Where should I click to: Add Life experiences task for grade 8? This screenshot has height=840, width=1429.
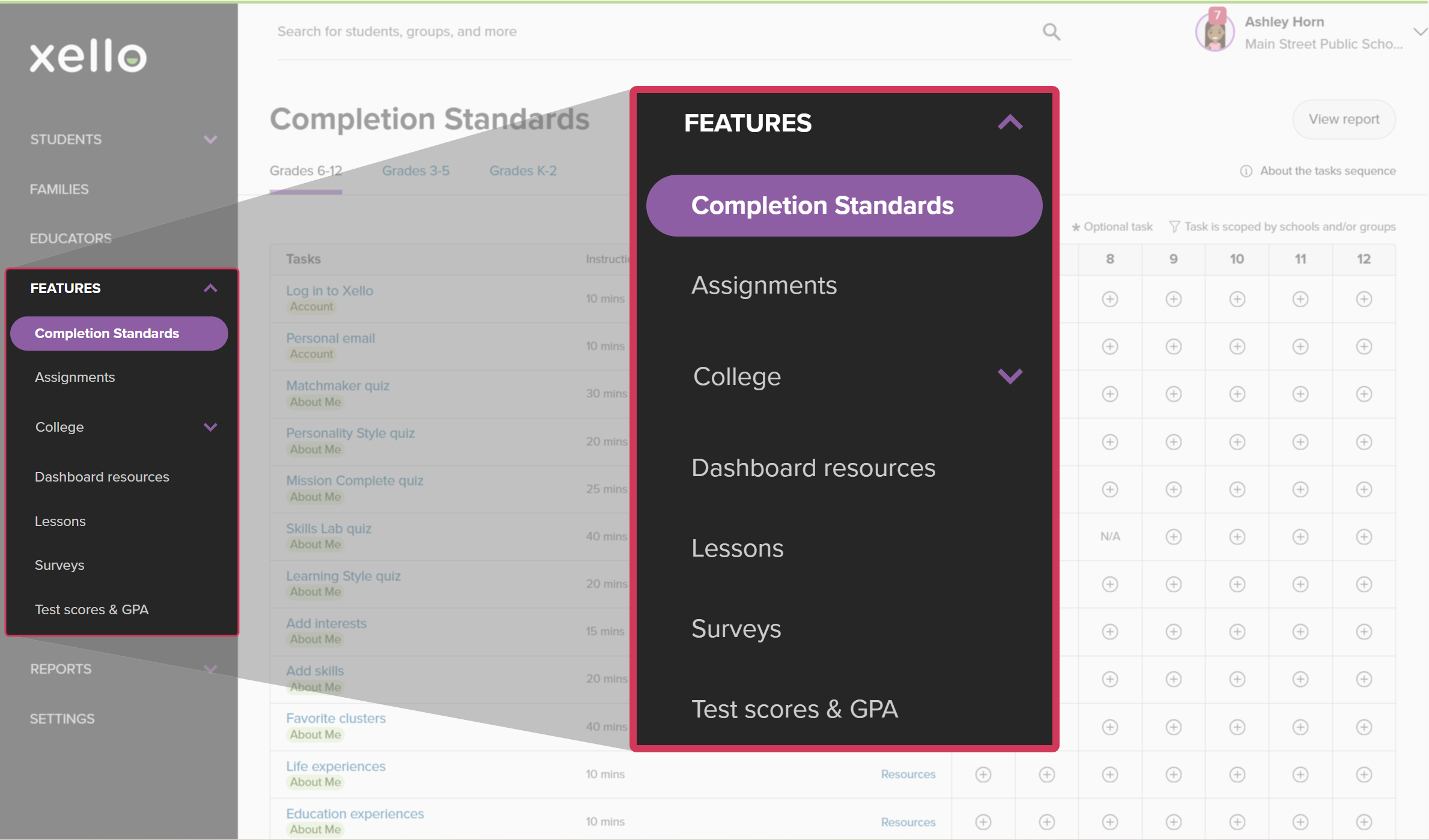(x=1109, y=774)
